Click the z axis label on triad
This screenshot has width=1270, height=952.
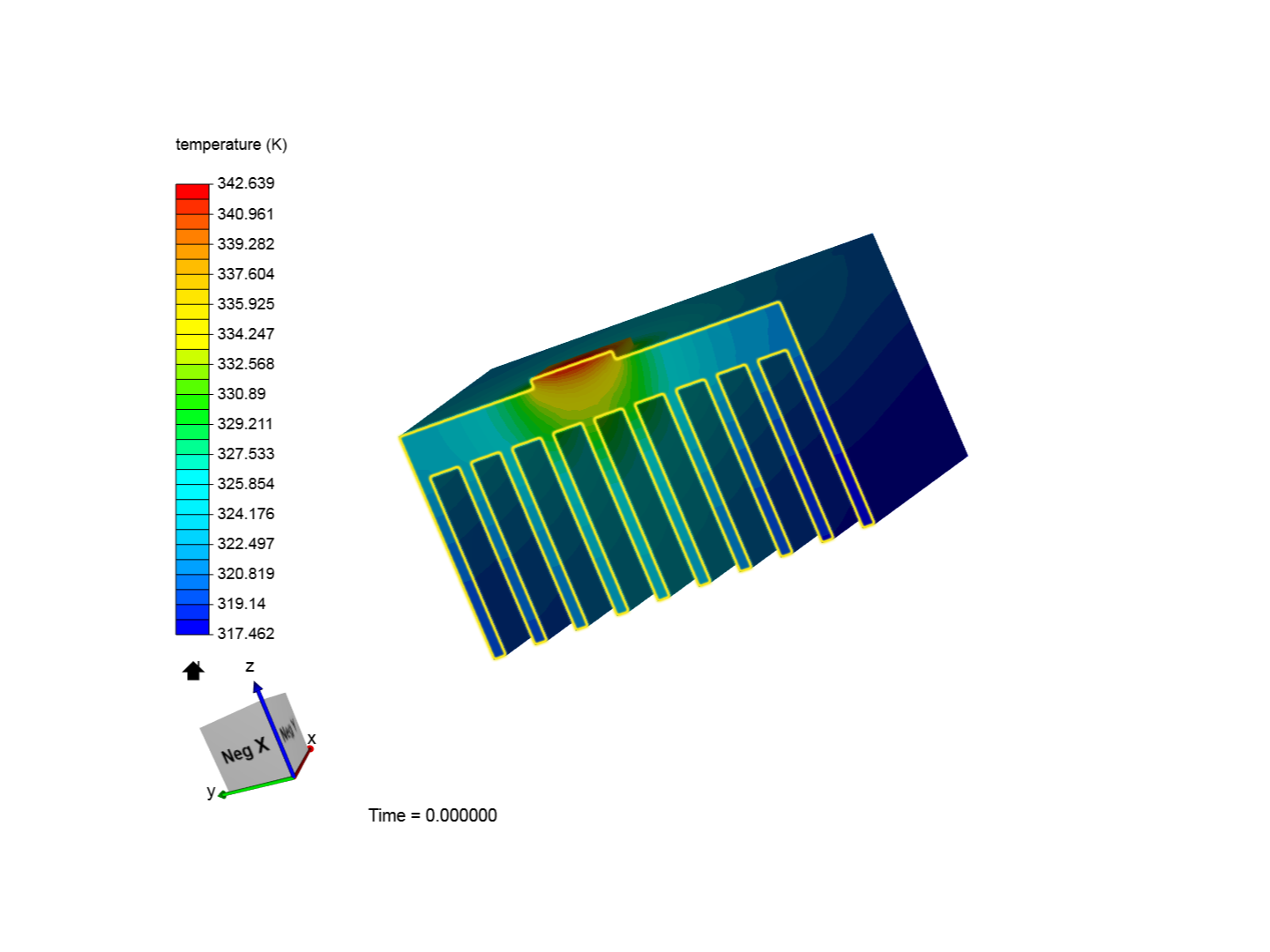(x=250, y=666)
